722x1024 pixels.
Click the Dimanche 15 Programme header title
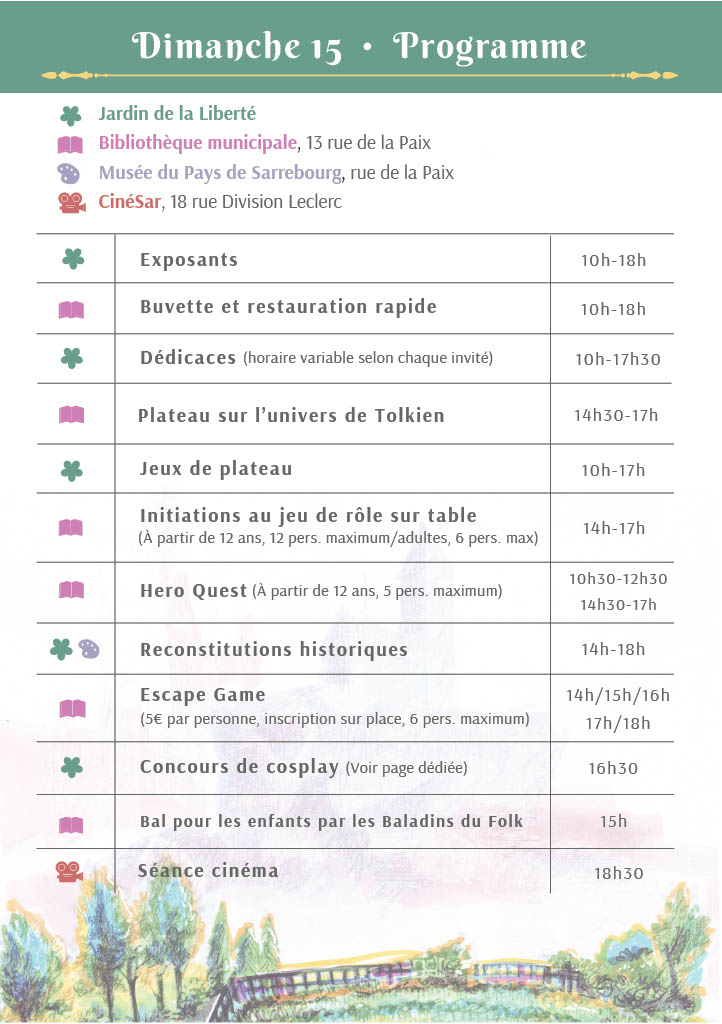point(360,46)
